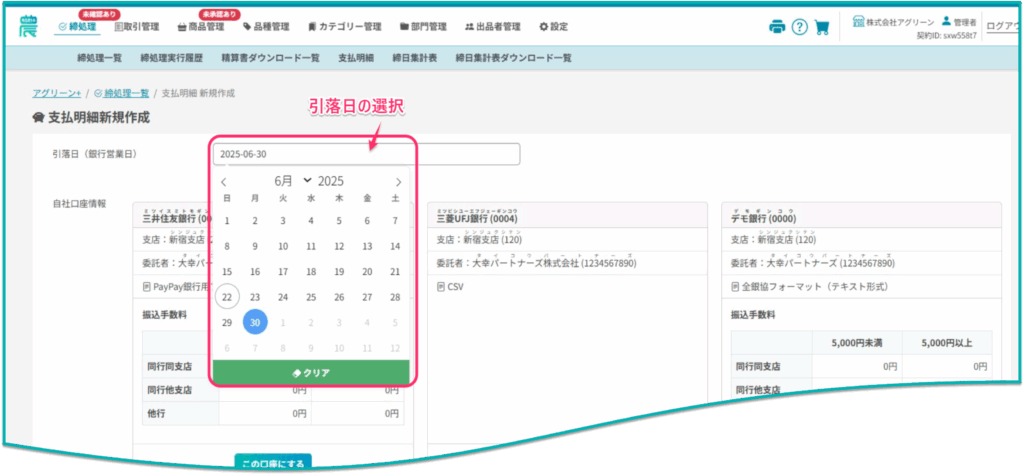Select June 29 in the calendar

pyautogui.click(x=227, y=323)
